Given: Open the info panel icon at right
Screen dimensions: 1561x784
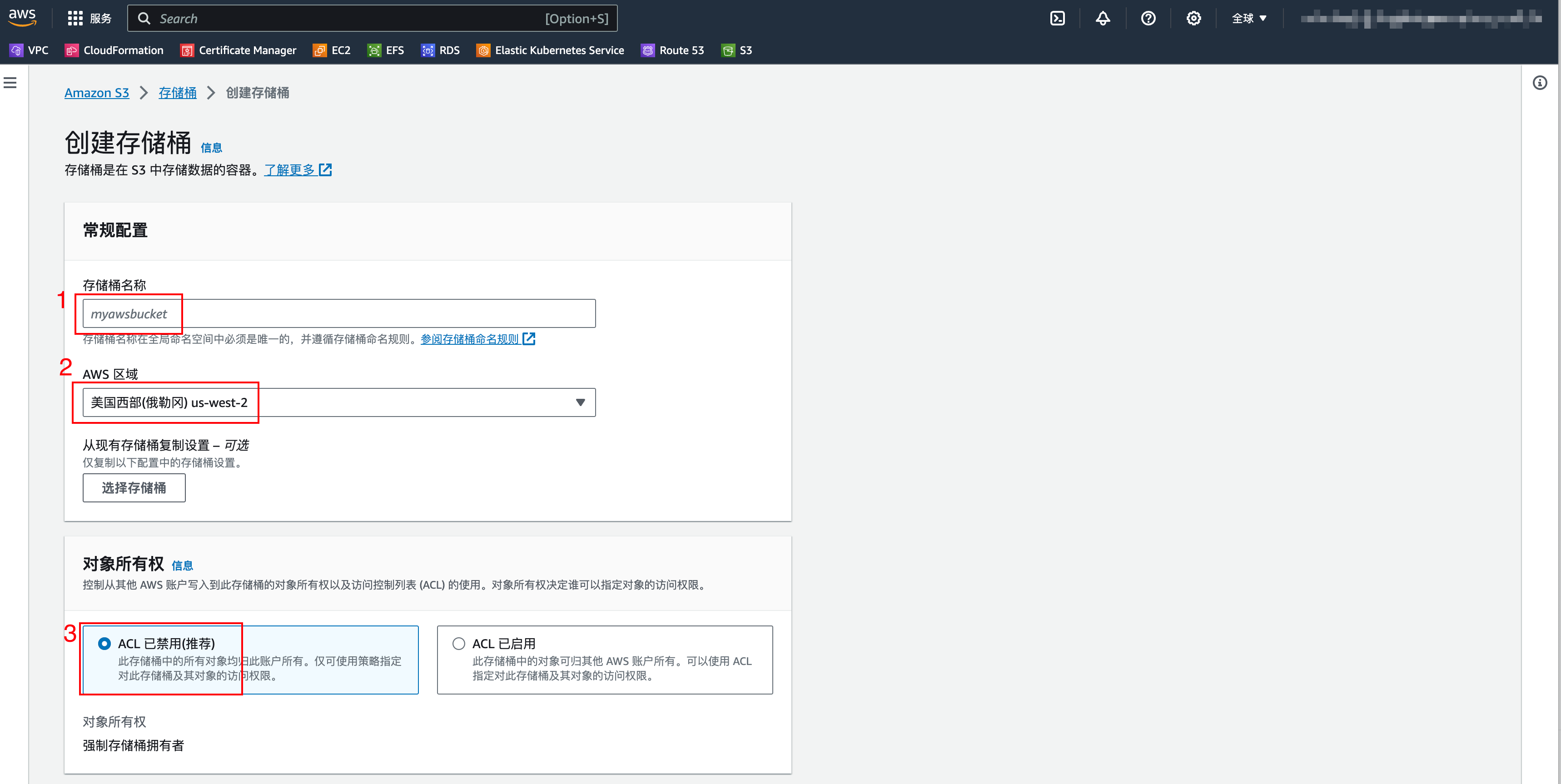Looking at the screenshot, I should coord(1540,82).
